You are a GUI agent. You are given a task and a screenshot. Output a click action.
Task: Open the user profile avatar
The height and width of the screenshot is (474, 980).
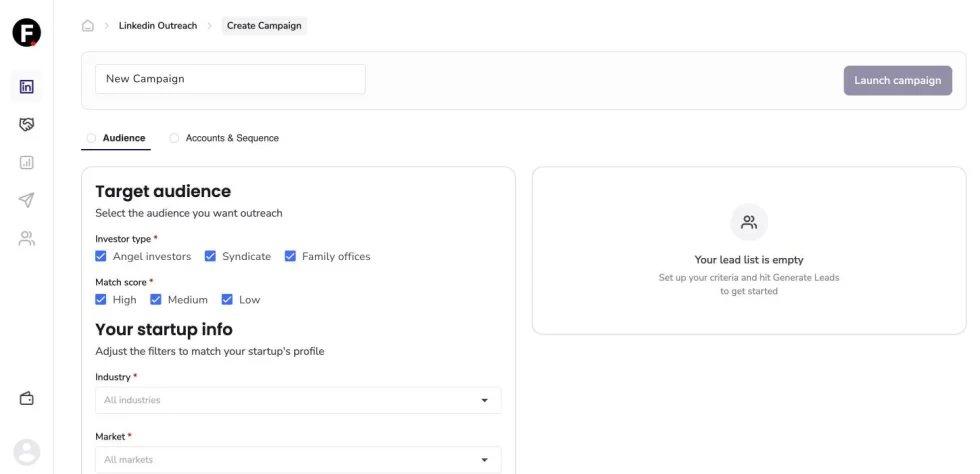tap(27, 452)
